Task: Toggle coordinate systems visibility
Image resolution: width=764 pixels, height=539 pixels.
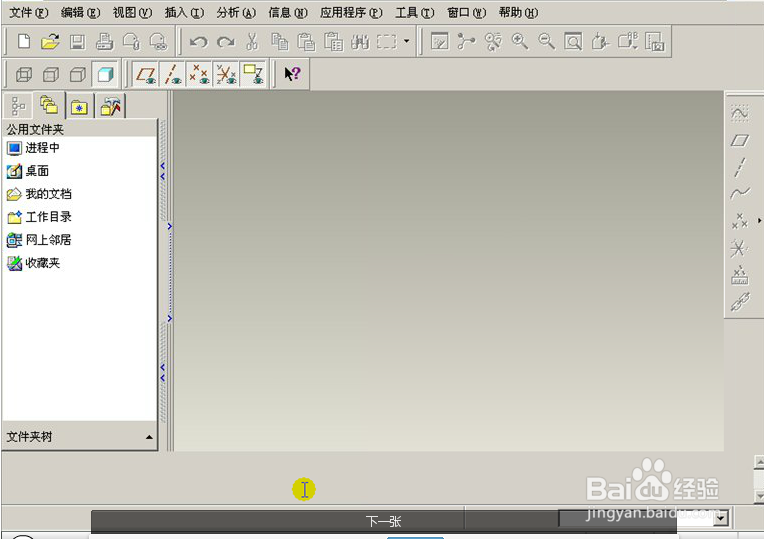Action: (x=226, y=75)
